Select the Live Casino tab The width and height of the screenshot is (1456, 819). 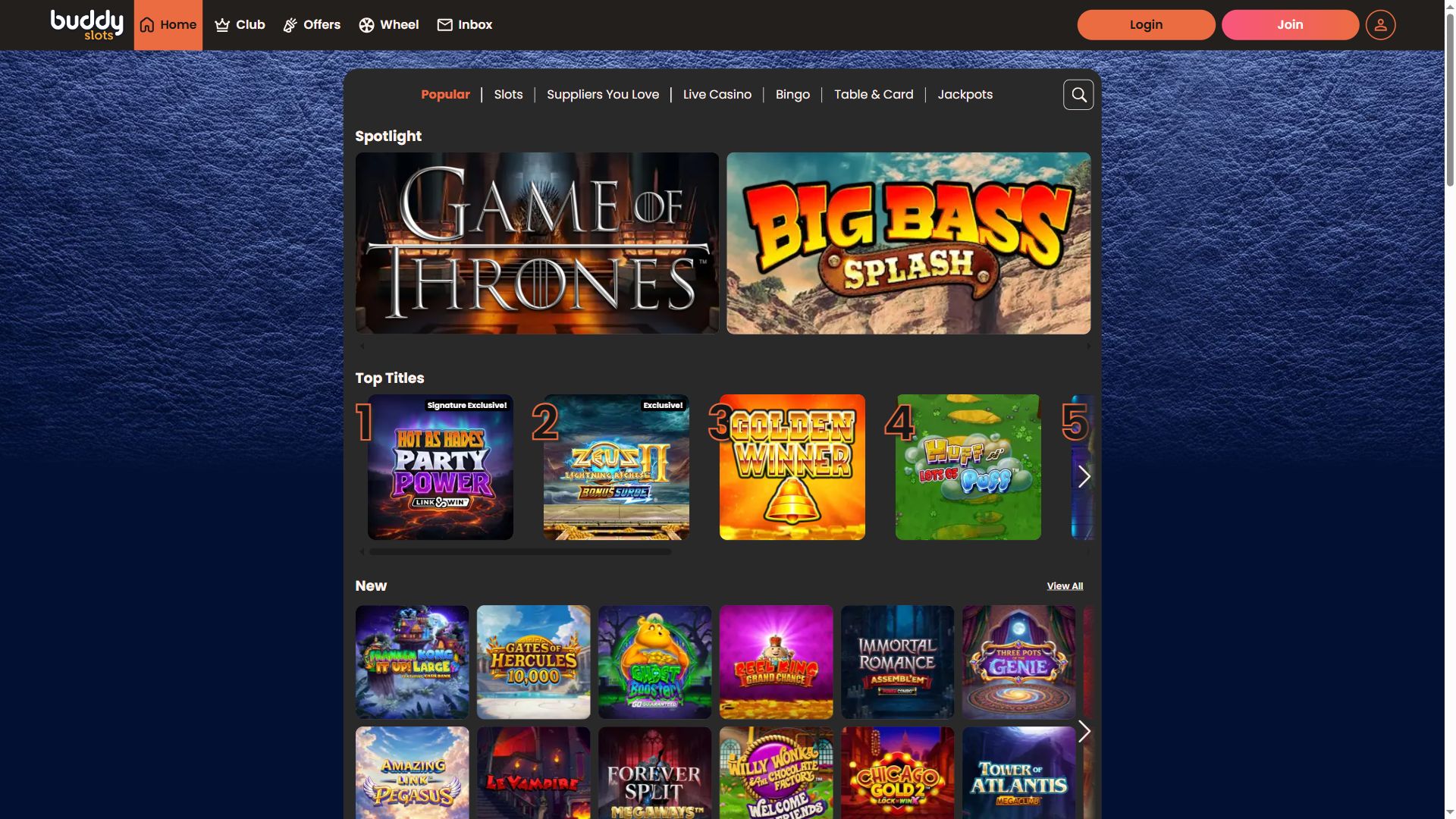717,95
